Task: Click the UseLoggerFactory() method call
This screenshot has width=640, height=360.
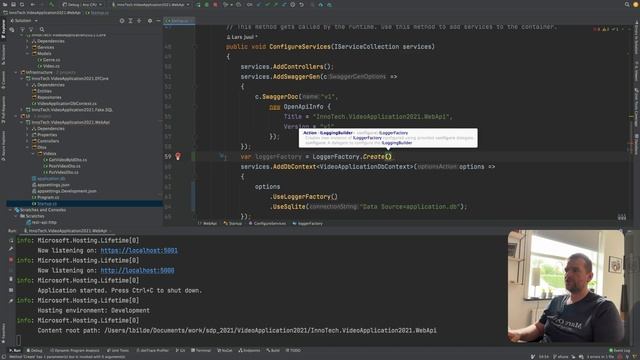Action: coord(305,197)
